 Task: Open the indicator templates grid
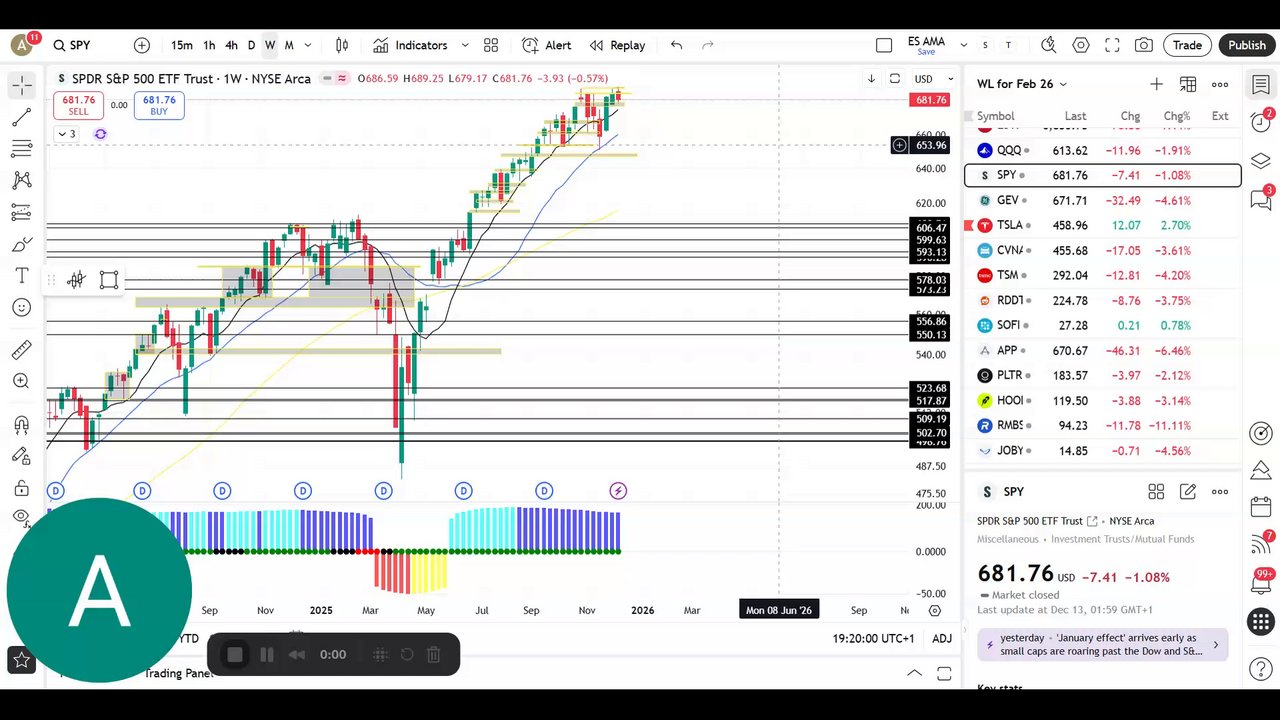(491, 45)
